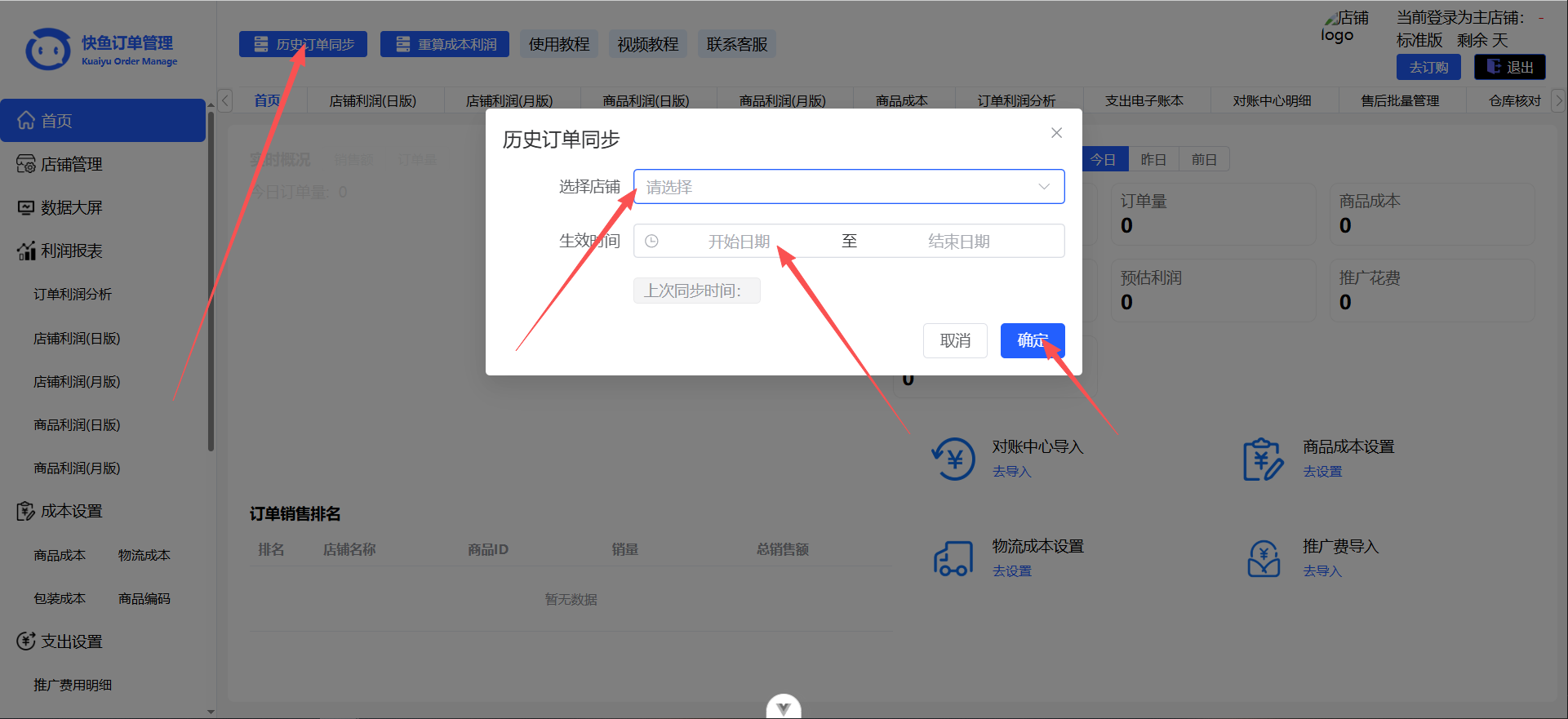Click the bottom expand arrow circle
The image size is (1568, 719).
point(784,708)
